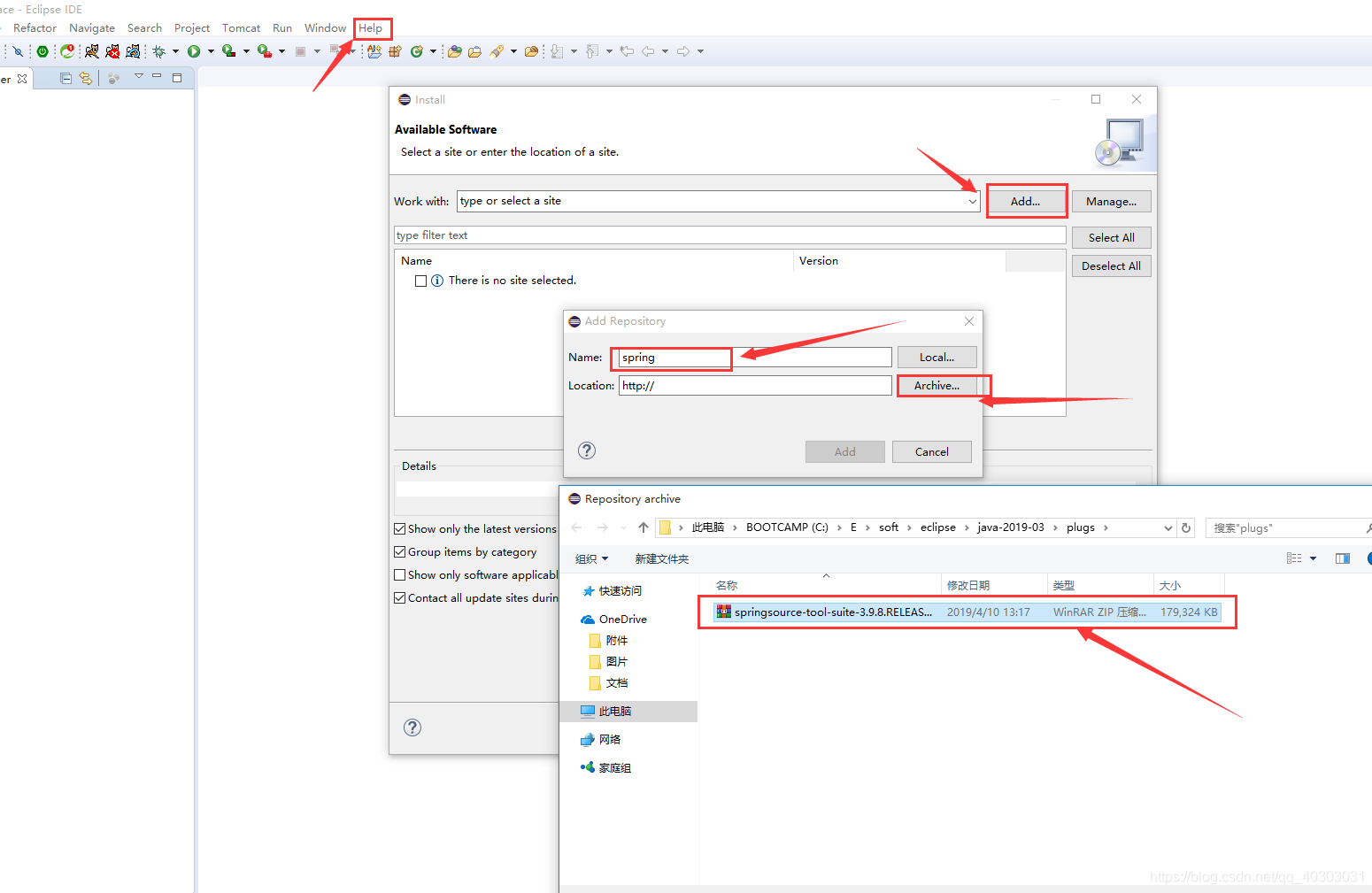Open the Search flashlight dropdown arrow
The image size is (1372, 893).
(513, 51)
